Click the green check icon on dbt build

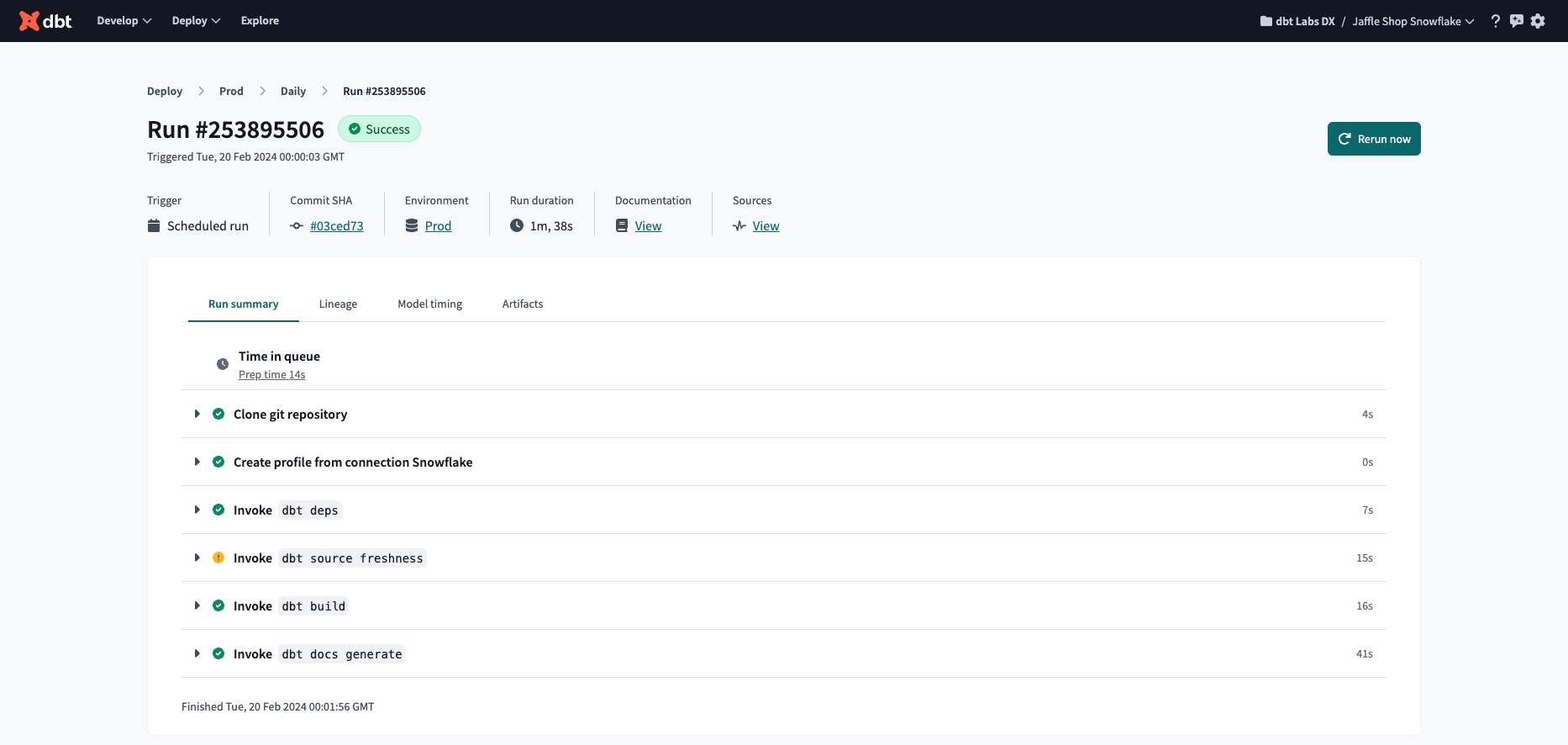coord(218,605)
